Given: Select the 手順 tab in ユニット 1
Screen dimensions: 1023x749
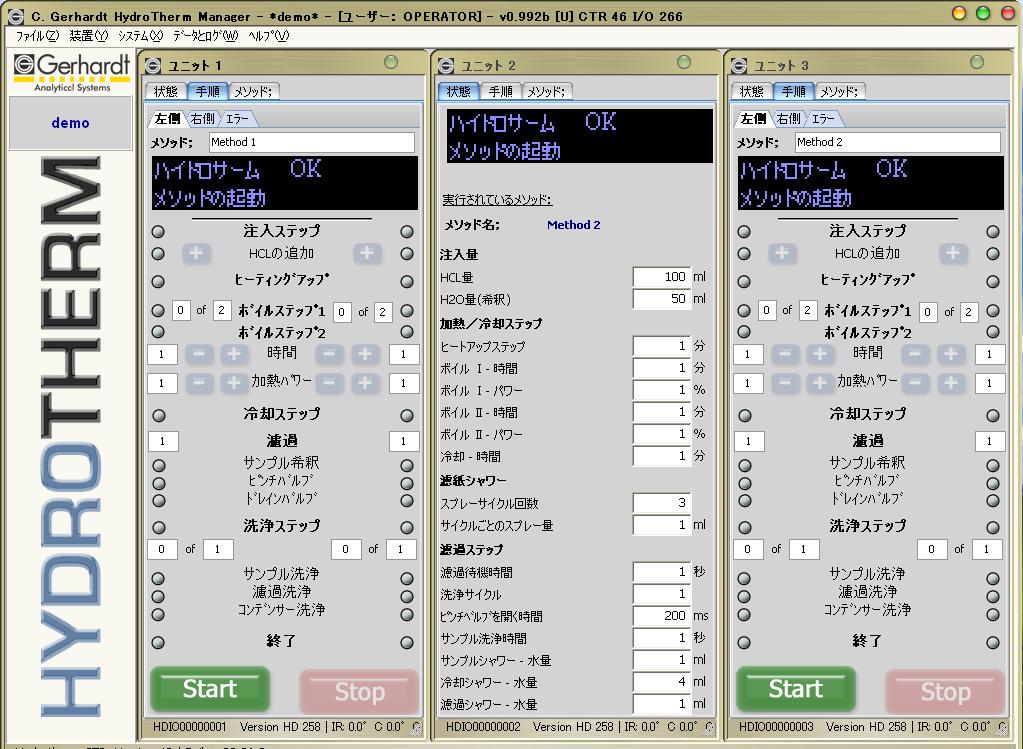Looking at the screenshot, I should coord(208,91).
